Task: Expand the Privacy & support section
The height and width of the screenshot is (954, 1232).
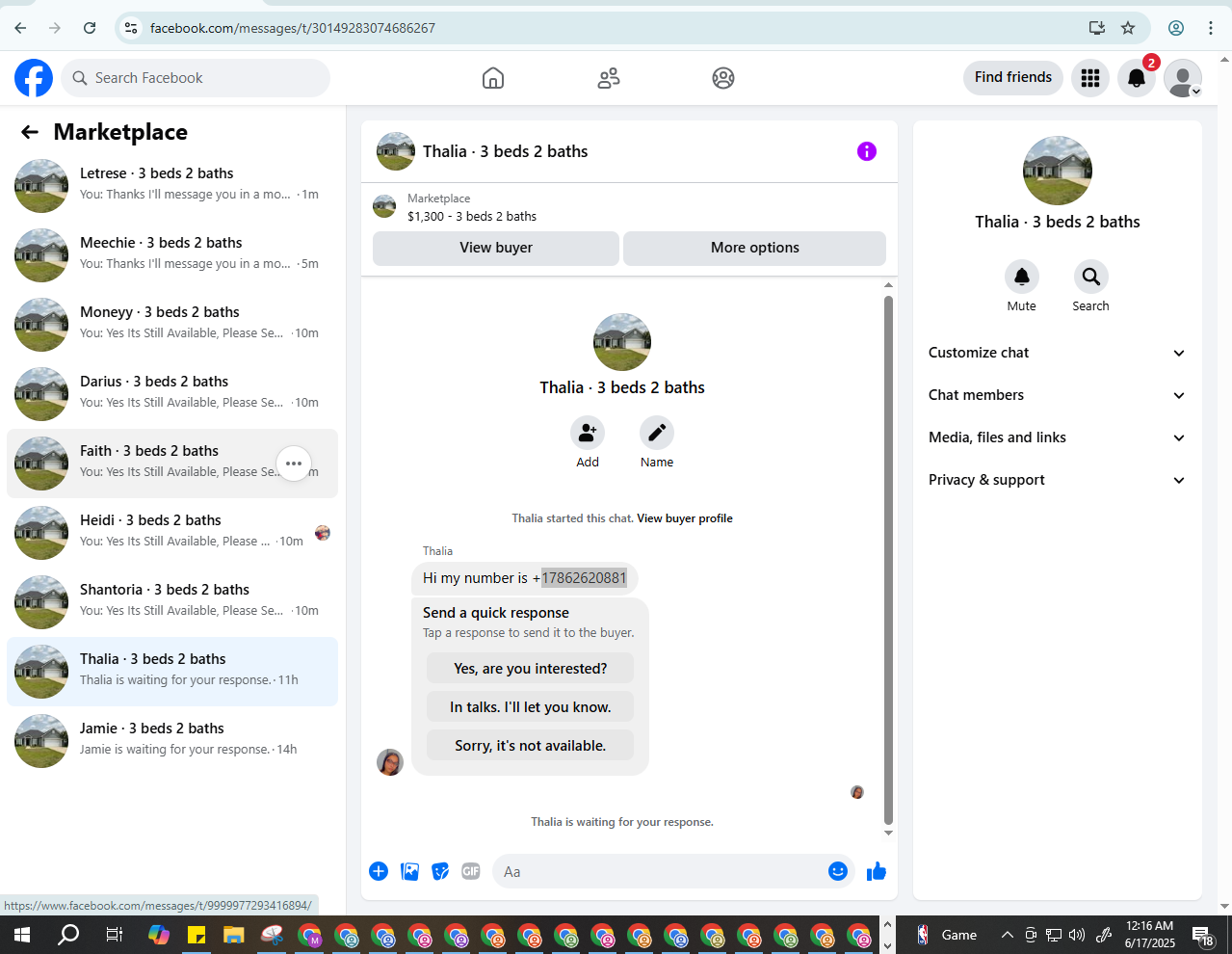Action: (1058, 480)
